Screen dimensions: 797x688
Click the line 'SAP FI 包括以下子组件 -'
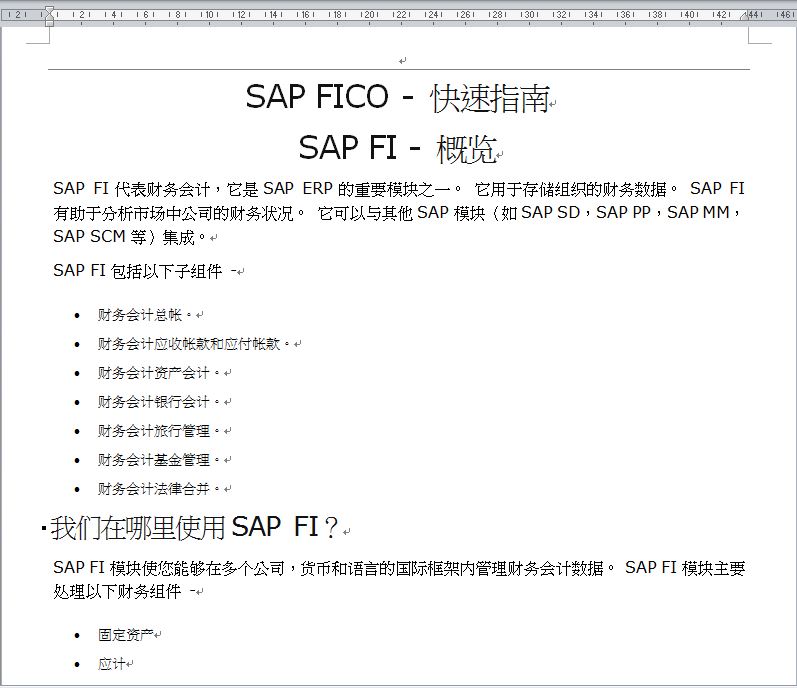[145, 271]
